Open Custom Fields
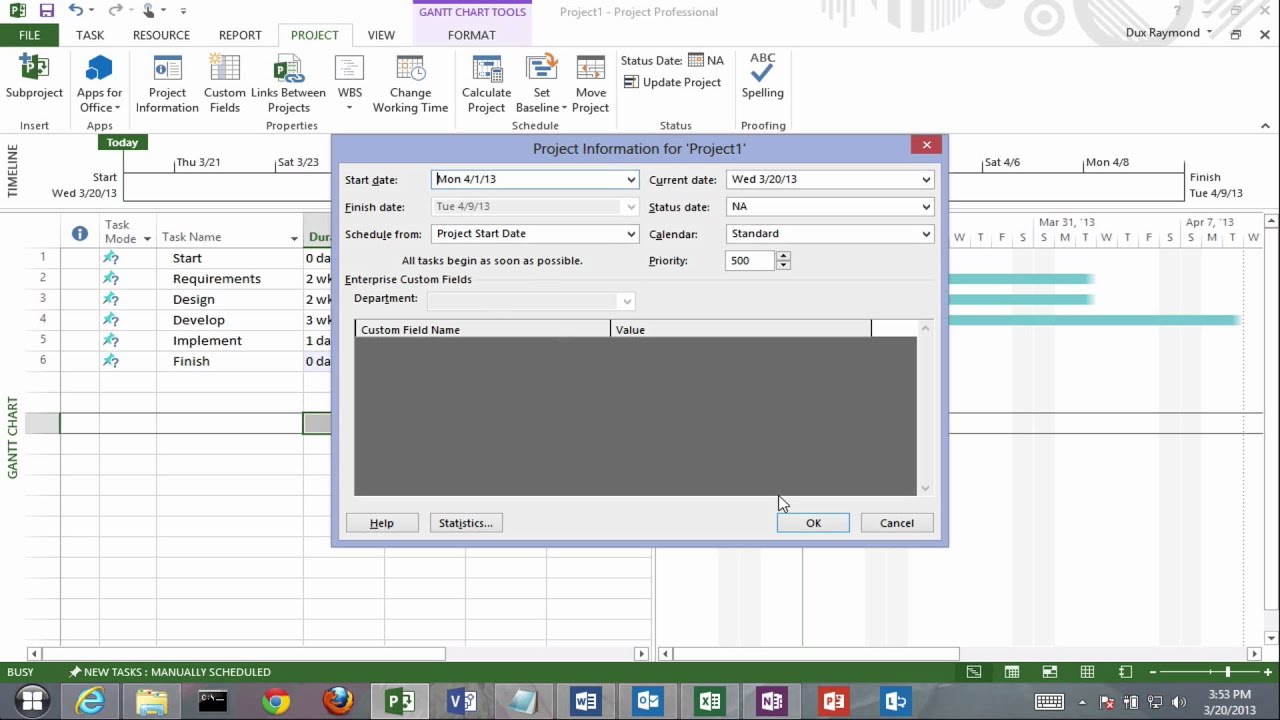 (x=225, y=84)
